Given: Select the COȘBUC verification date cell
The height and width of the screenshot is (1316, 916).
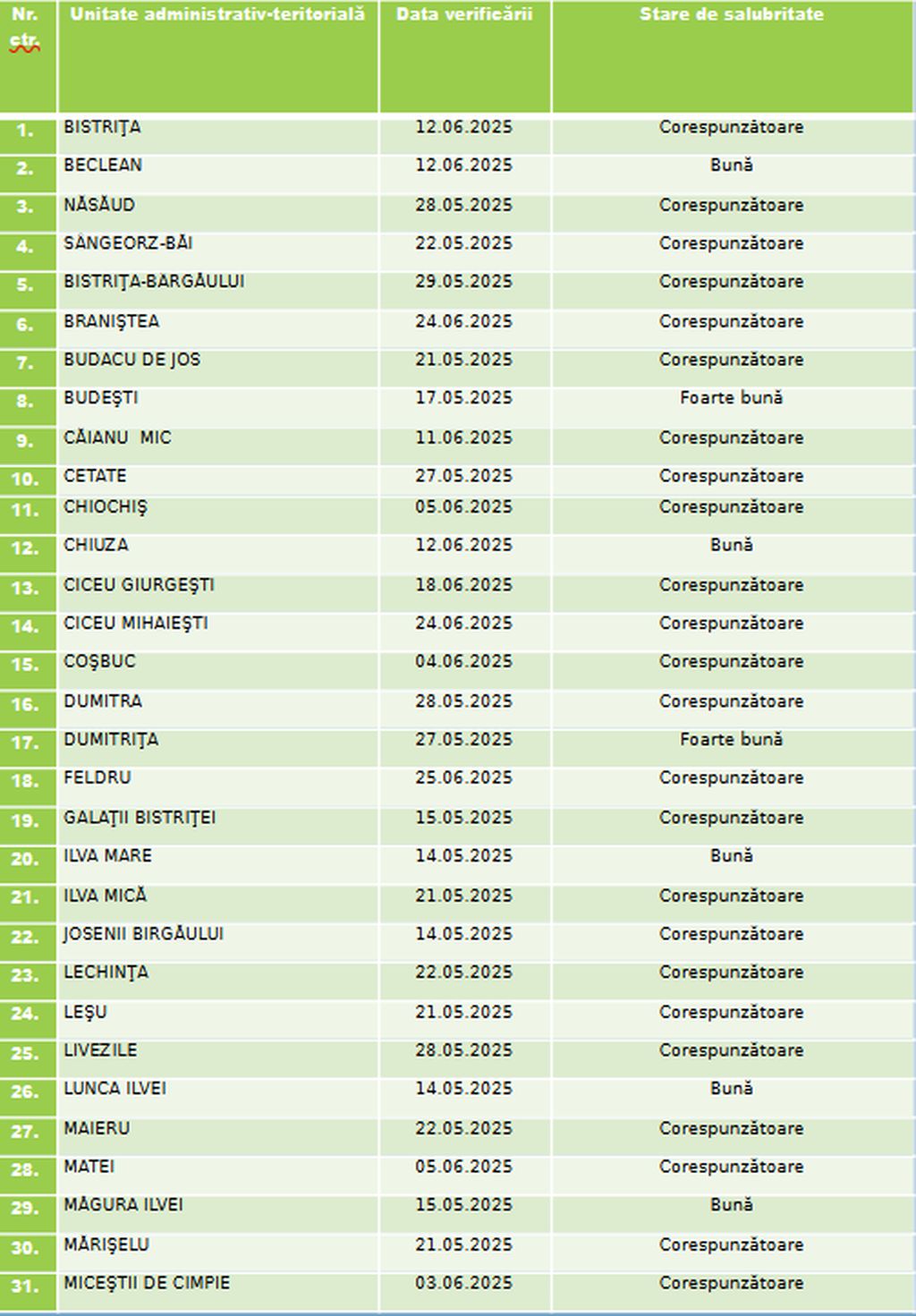Looking at the screenshot, I should [x=463, y=662].
